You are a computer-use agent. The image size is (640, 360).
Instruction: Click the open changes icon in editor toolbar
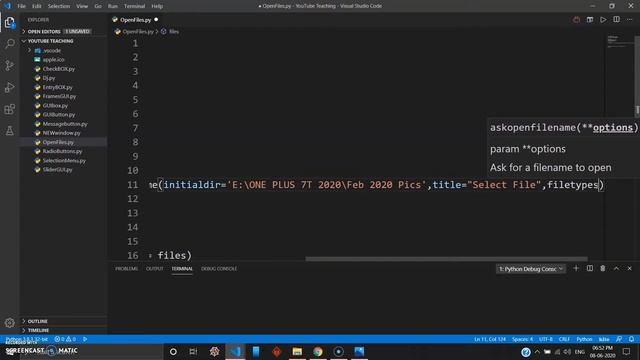(x=590, y=20)
